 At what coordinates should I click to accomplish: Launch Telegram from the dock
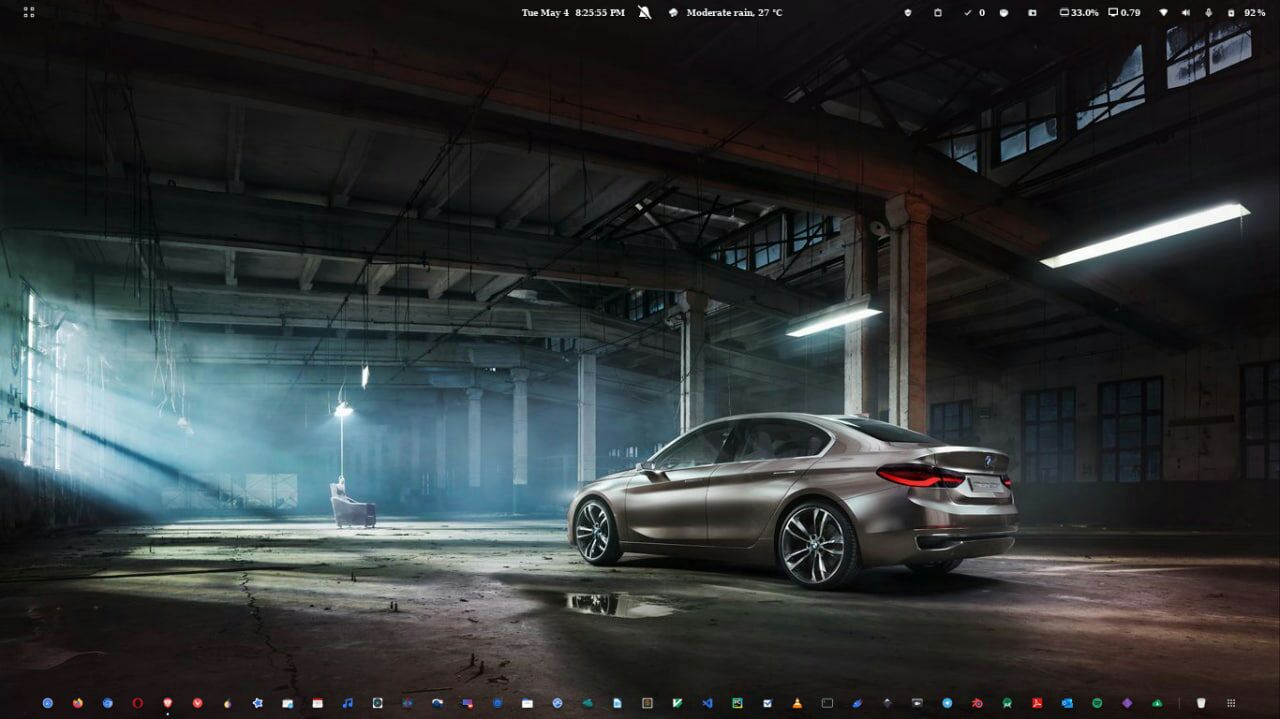pyautogui.click(x=947, y=703)
